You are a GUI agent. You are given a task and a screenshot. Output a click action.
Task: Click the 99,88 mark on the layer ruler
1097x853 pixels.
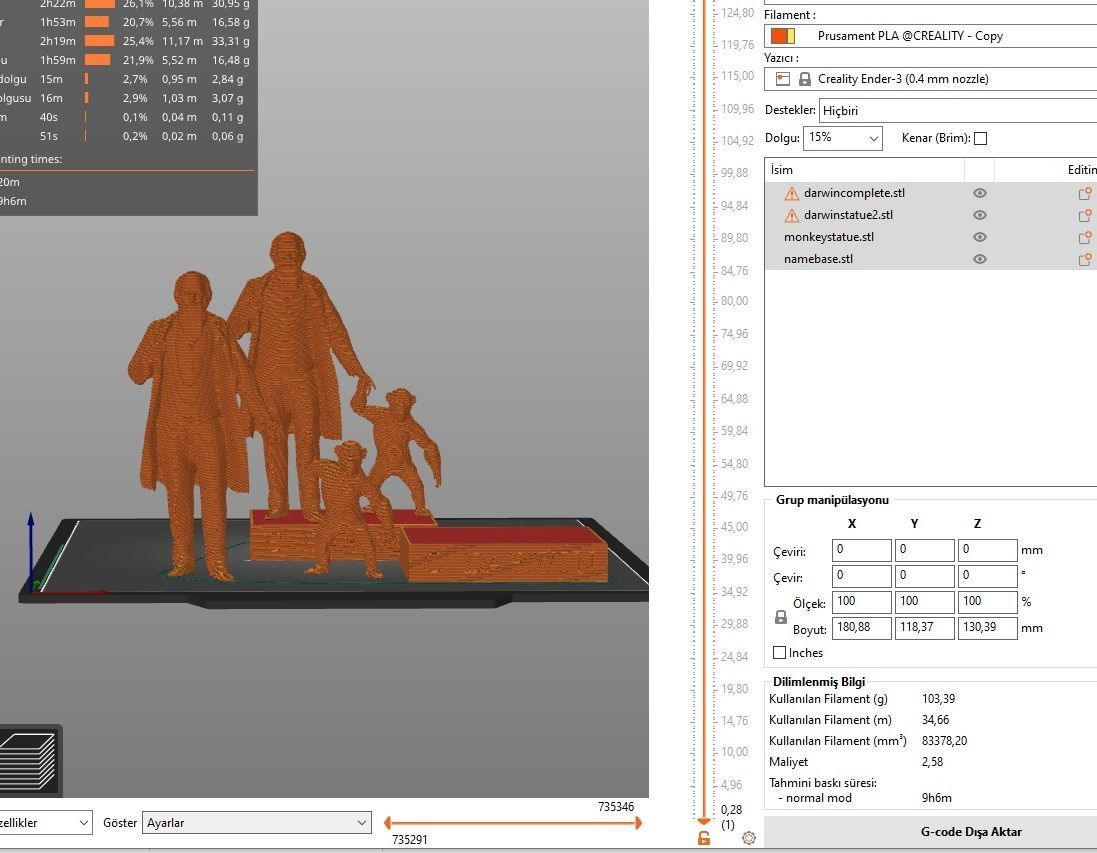734,173
